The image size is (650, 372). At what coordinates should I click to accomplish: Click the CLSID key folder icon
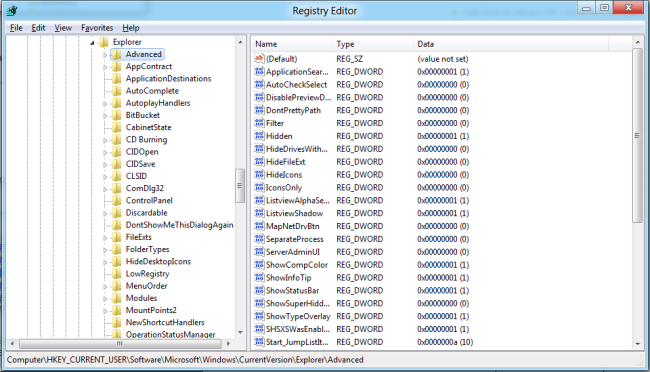coord(117,176)
